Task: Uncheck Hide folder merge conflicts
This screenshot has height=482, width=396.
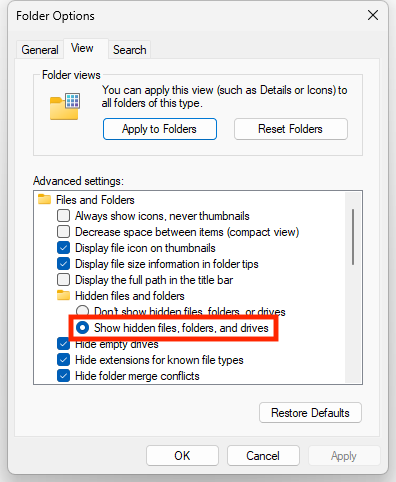Action: (x=63, y=376)
